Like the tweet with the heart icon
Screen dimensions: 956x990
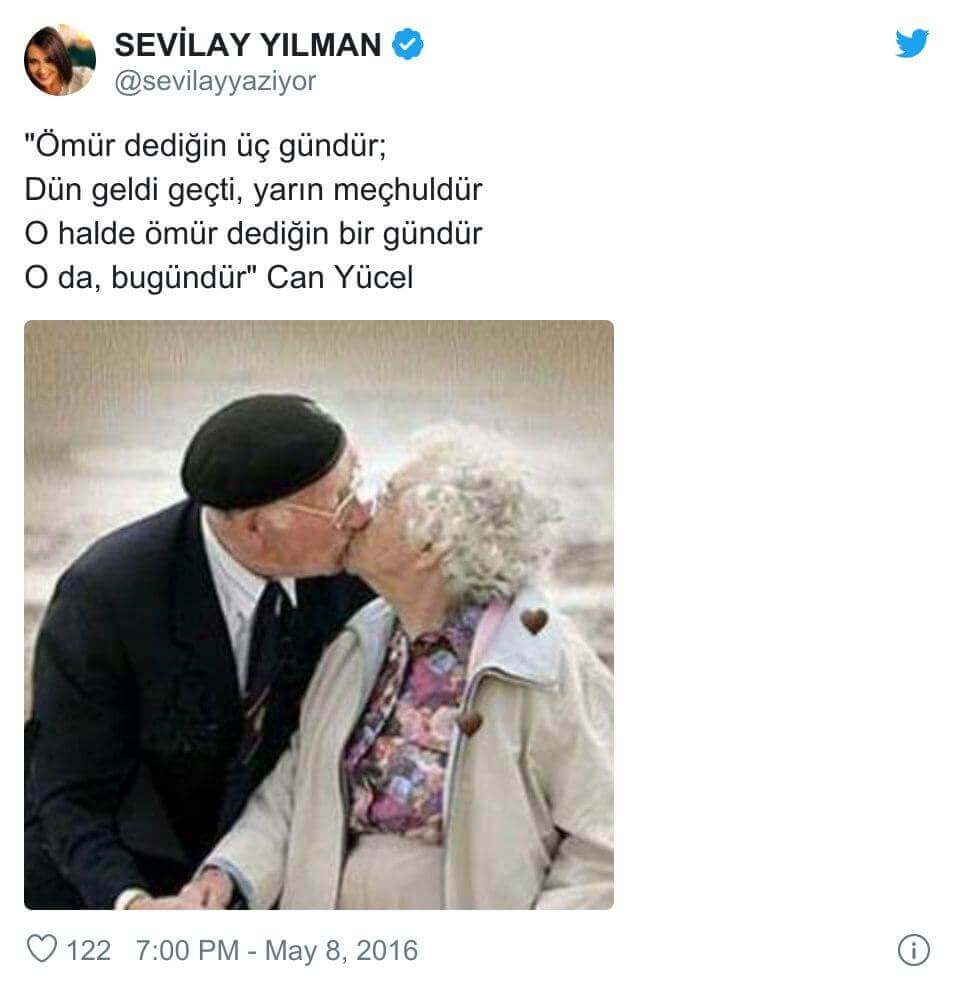click(42, 948)
